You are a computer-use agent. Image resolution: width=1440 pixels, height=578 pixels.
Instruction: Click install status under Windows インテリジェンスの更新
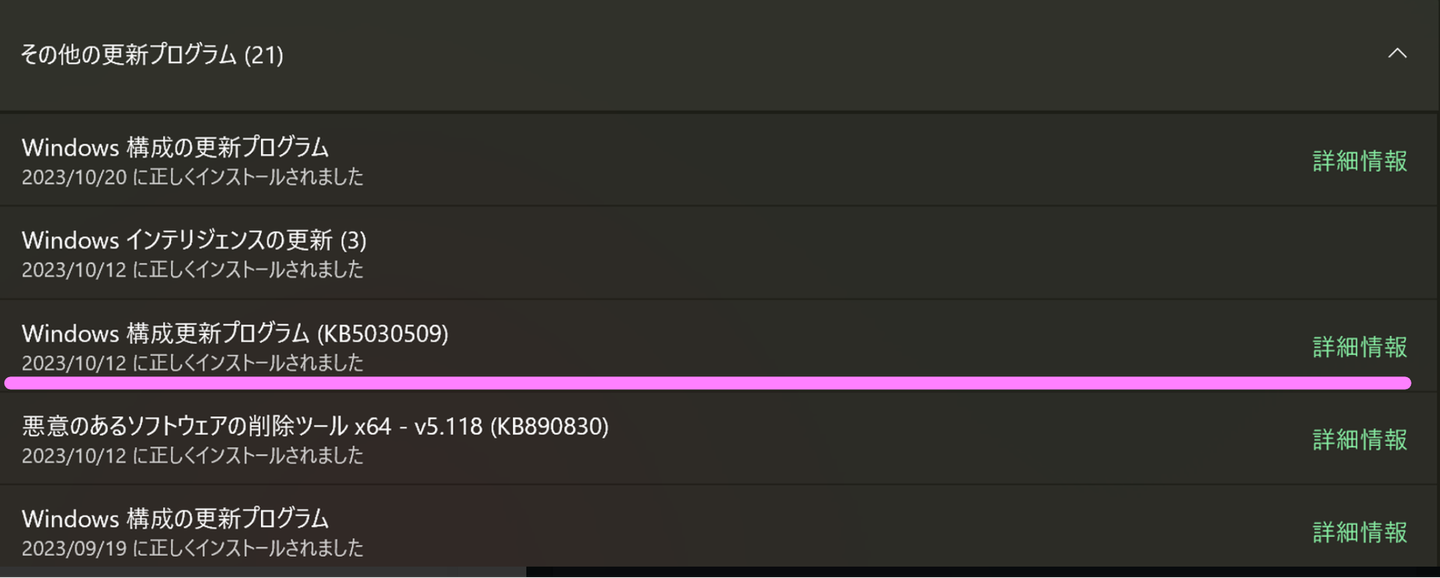(x=192, y=270)
